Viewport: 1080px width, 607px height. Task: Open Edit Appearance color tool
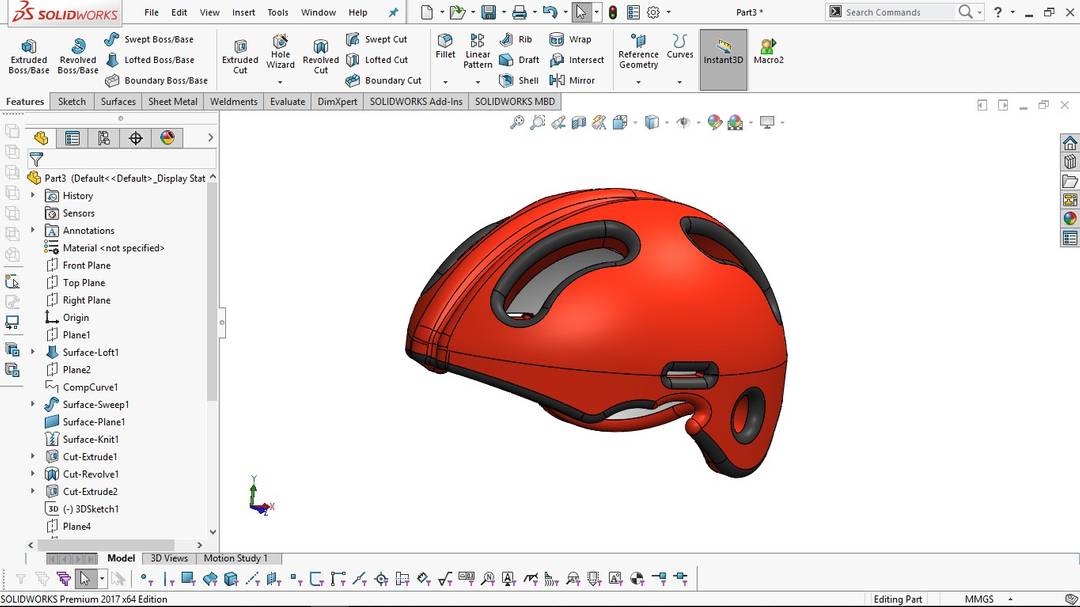714,122
